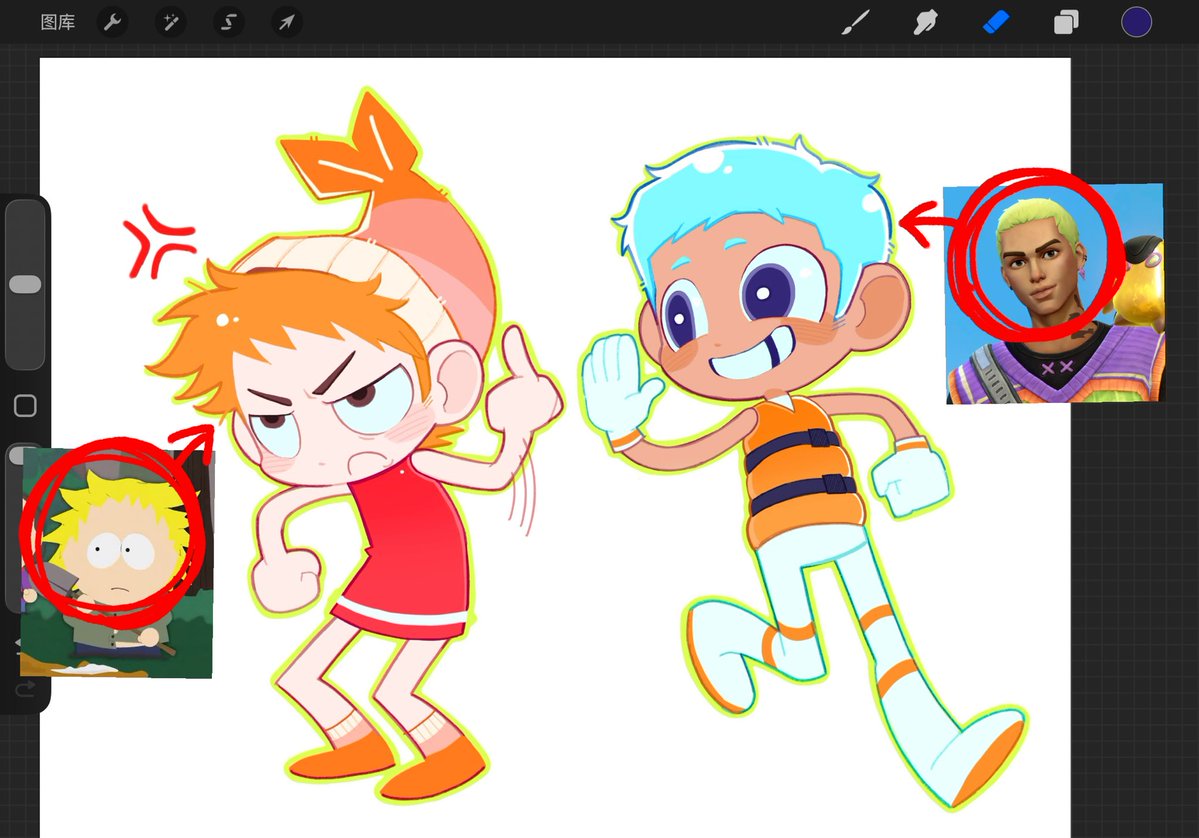
Task: Tap the redo arrow in sidebar
Action: point(25,690)
